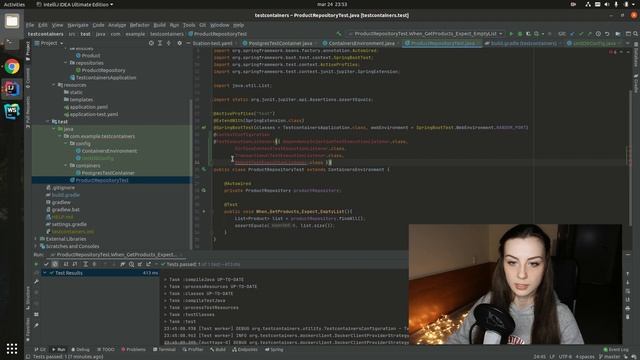Click the Git update project arrow

click(572, 34)
